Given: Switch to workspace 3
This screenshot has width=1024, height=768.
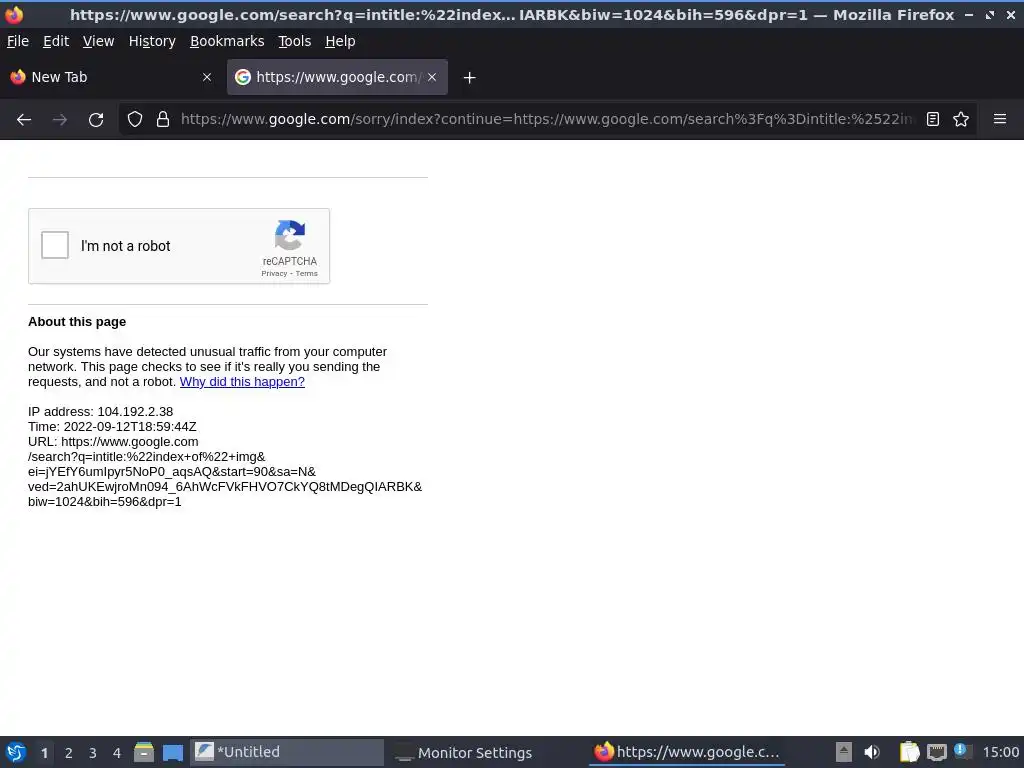Looking at the screenshot, I should pyautogui.click(x=93, y=753).
